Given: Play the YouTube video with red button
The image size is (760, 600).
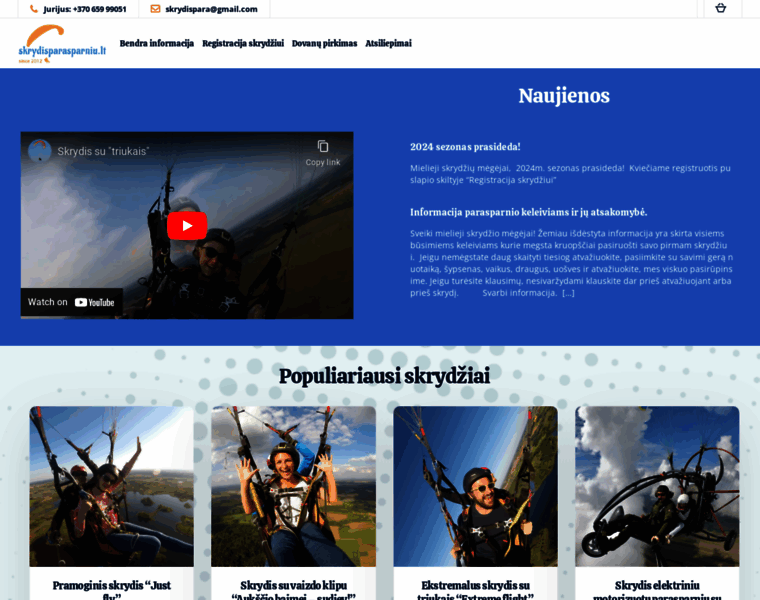Looking at the screenshot, I should 187,225.
